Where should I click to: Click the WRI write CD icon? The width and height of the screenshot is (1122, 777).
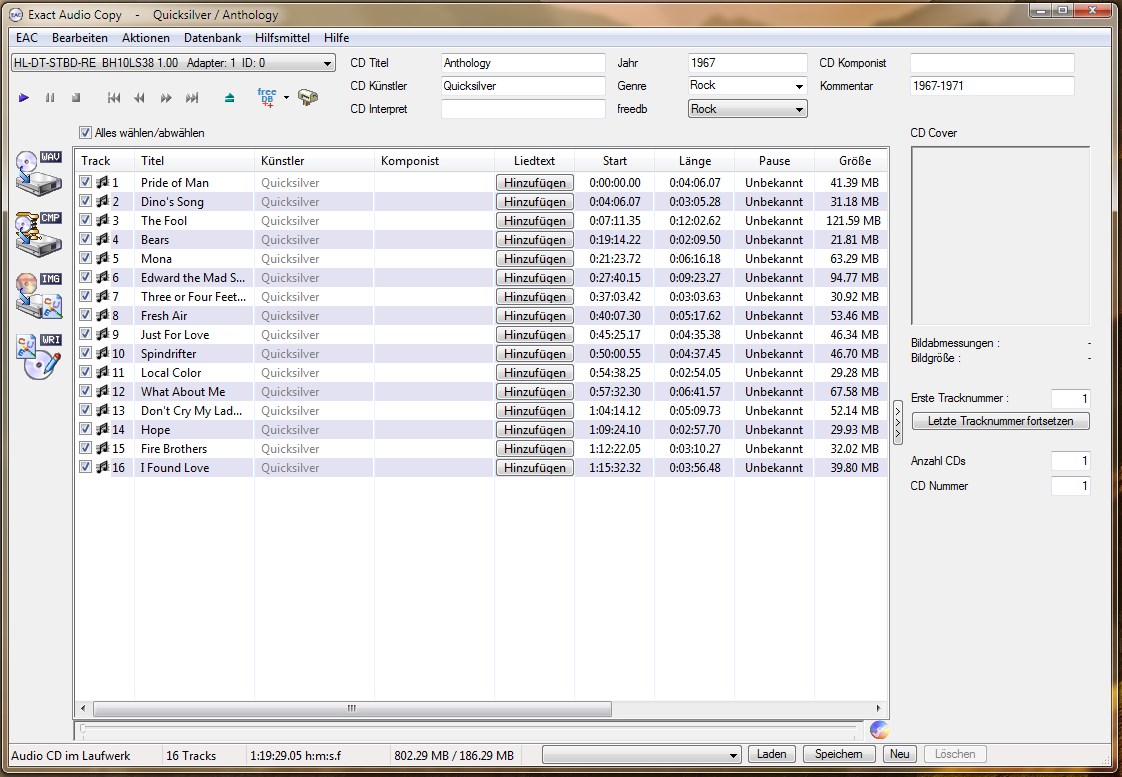coord(39,354)
